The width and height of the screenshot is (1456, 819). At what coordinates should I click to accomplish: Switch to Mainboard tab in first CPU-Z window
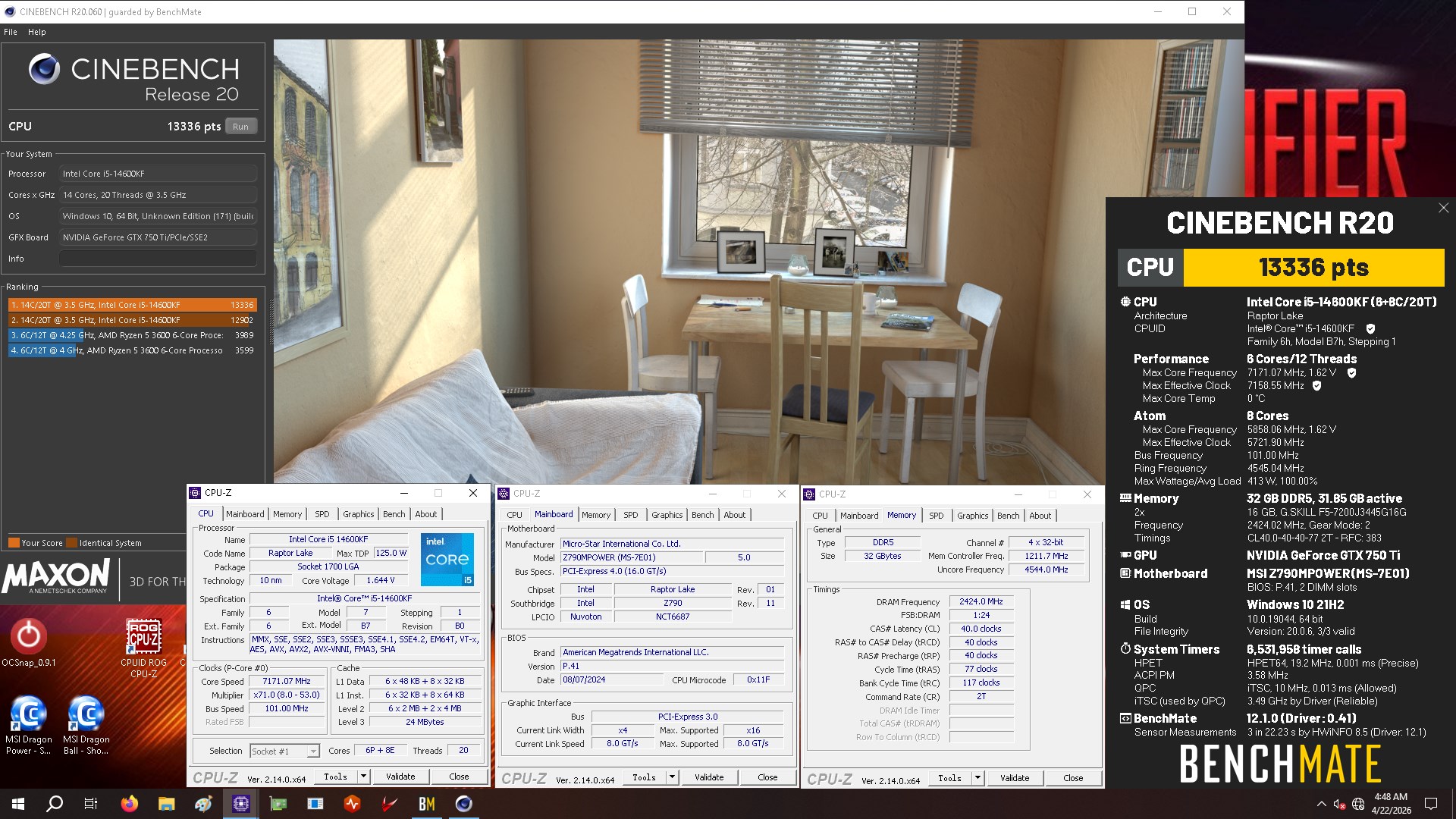click(245, 514)
